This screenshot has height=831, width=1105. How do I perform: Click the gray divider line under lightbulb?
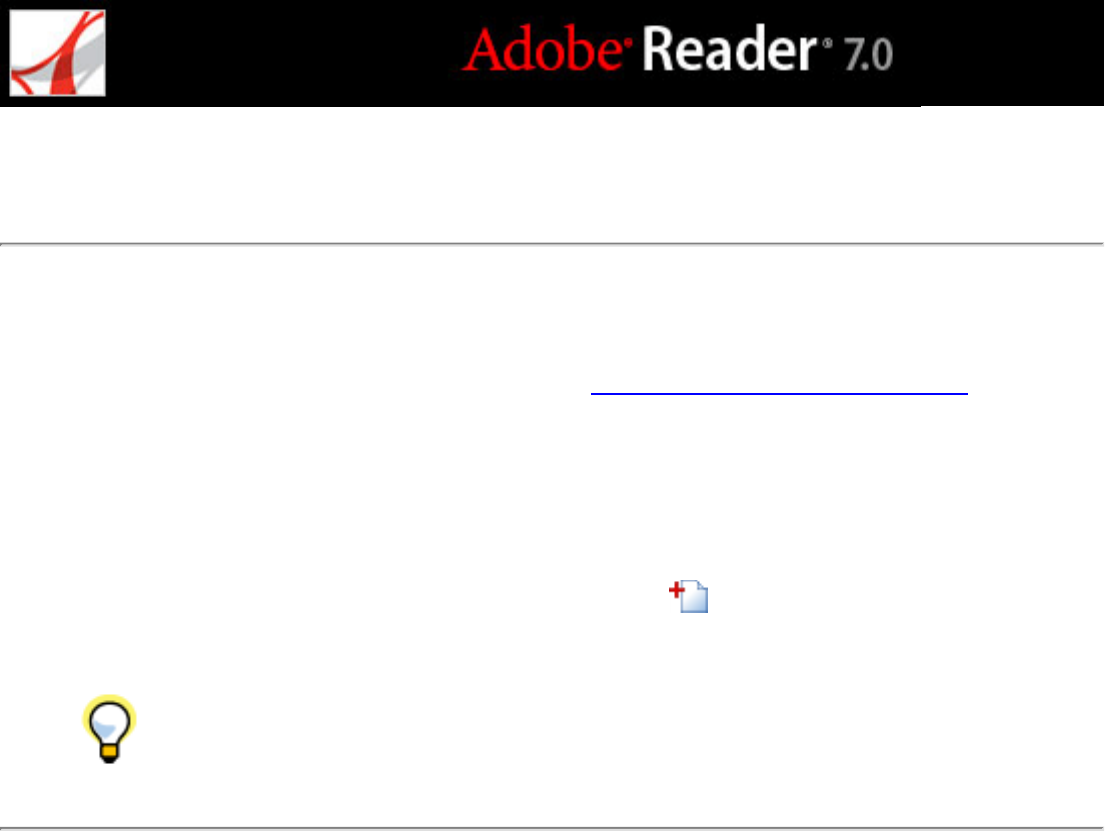(x=552, y=827)
